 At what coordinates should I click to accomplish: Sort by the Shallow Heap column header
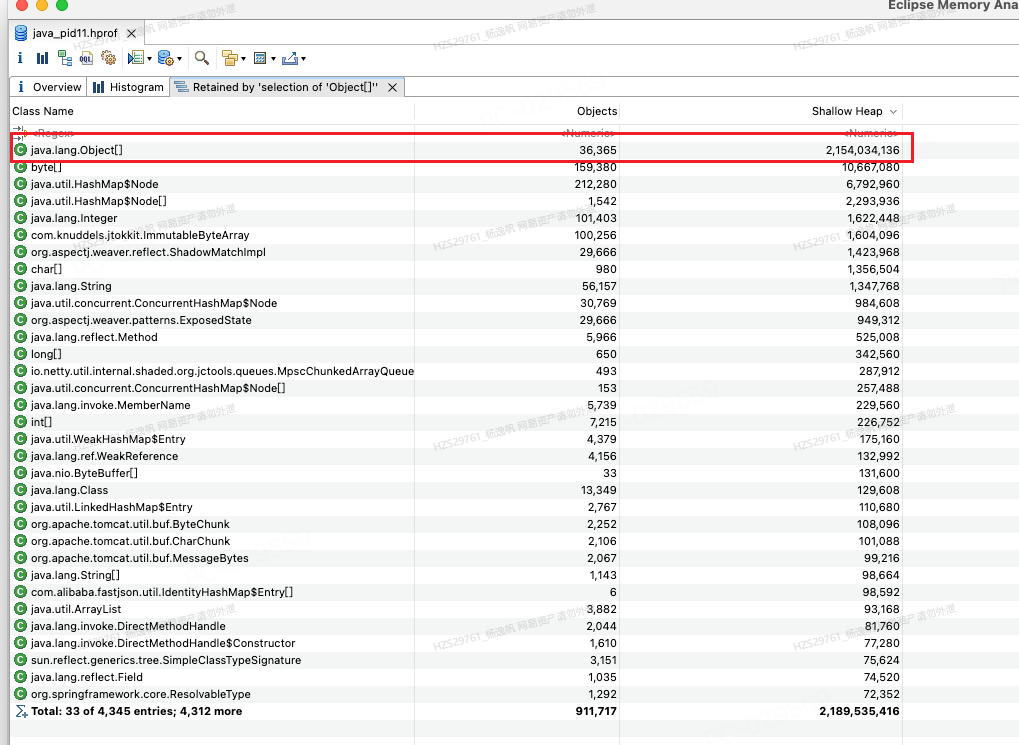pyautogui.click(x=760, y=111)
